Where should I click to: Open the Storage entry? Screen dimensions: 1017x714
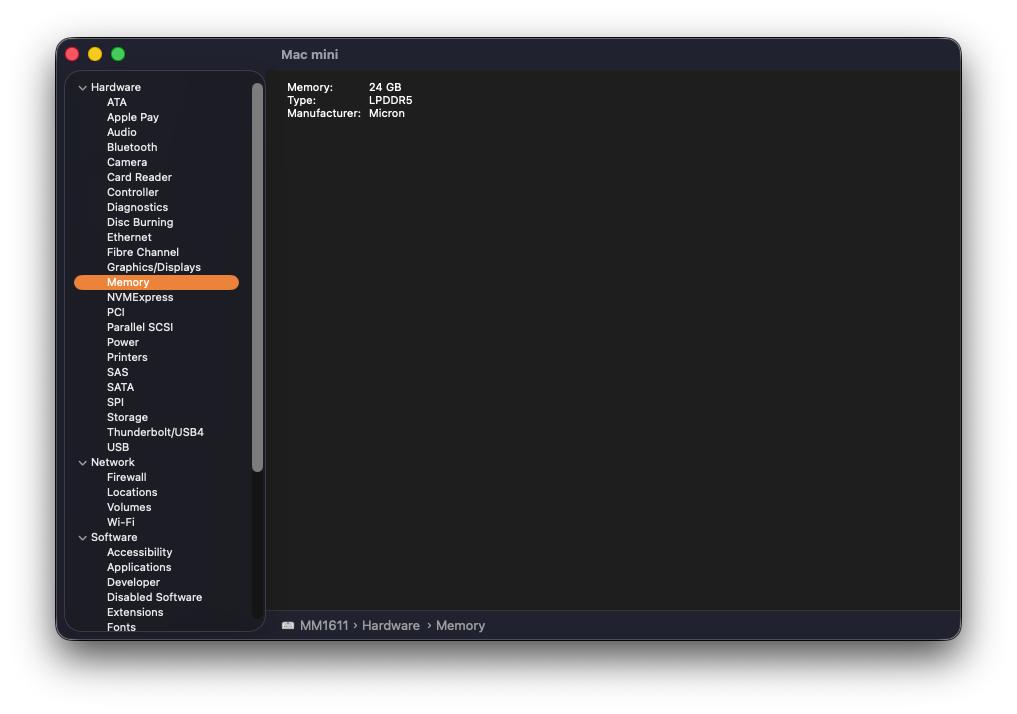[x=127, y=417]
